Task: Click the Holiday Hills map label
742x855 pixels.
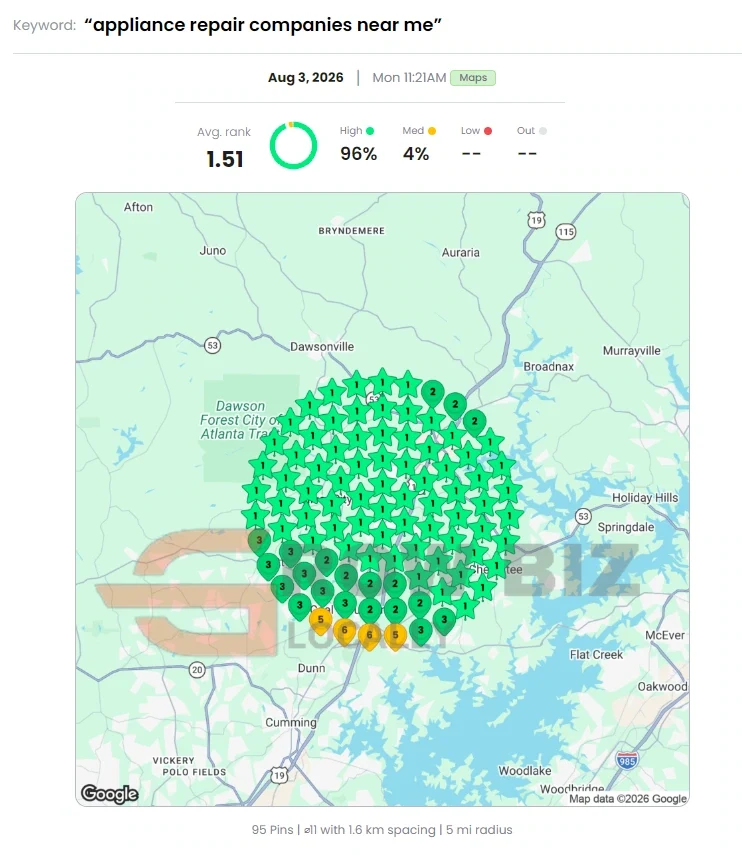Action: 645,498
